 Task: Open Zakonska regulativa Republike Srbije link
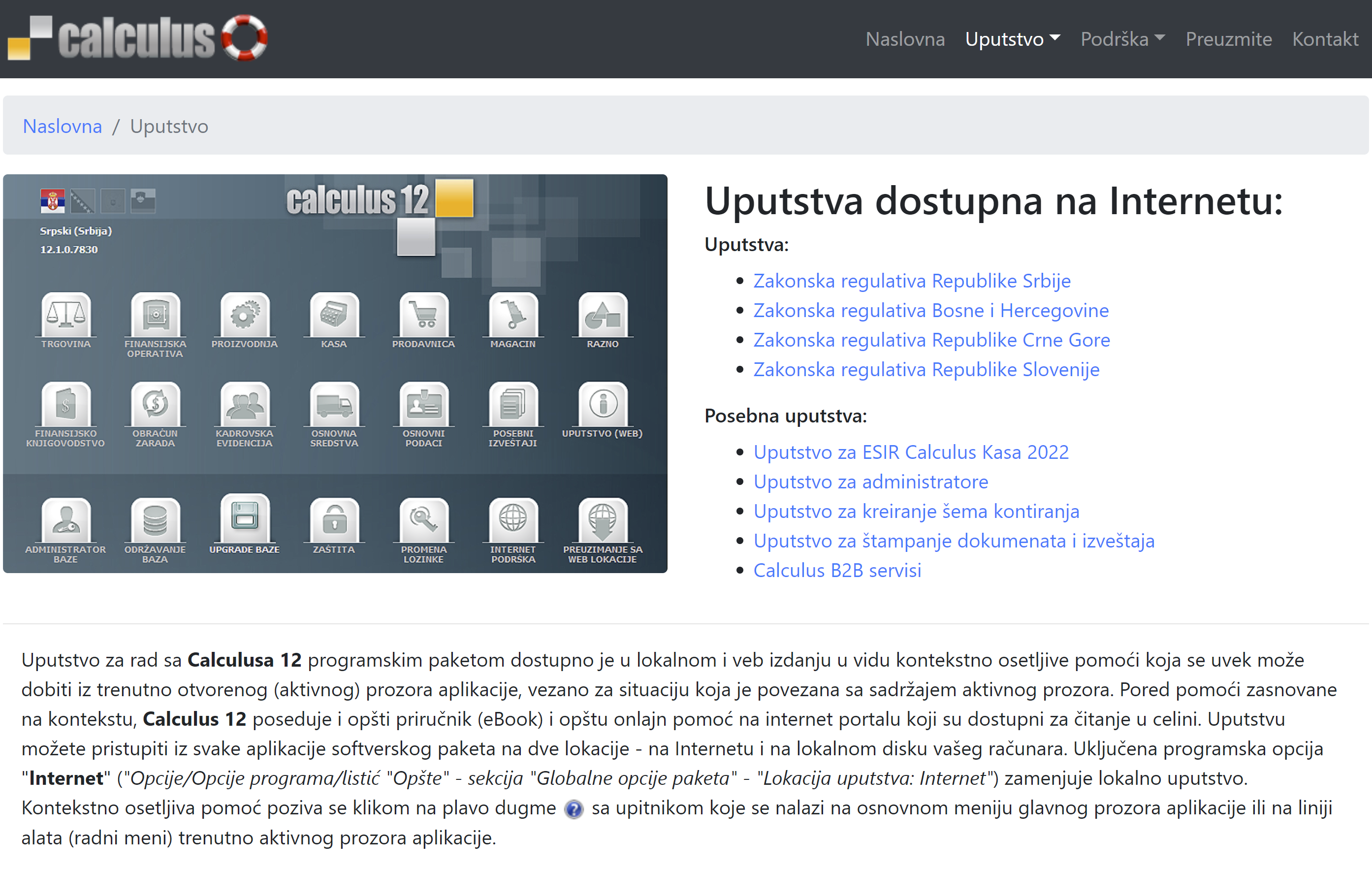912,281
